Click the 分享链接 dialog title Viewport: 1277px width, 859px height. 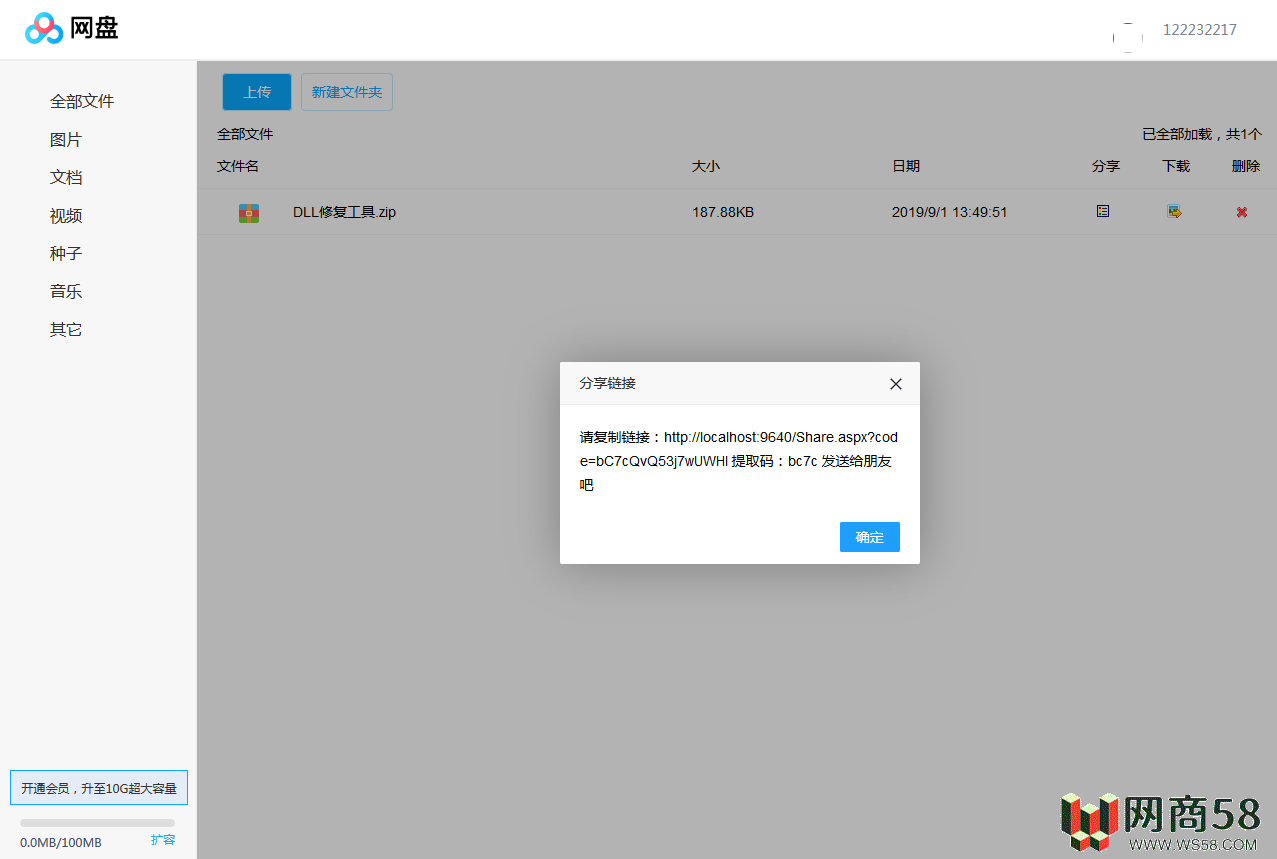[608, 383]
